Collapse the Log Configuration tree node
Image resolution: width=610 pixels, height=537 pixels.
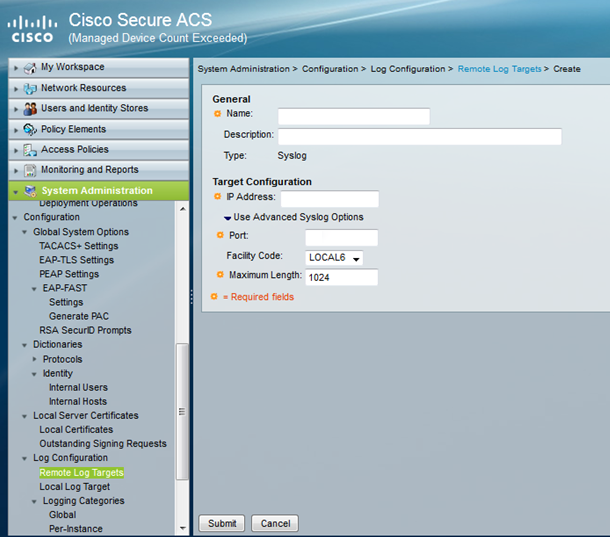point(25,459)
